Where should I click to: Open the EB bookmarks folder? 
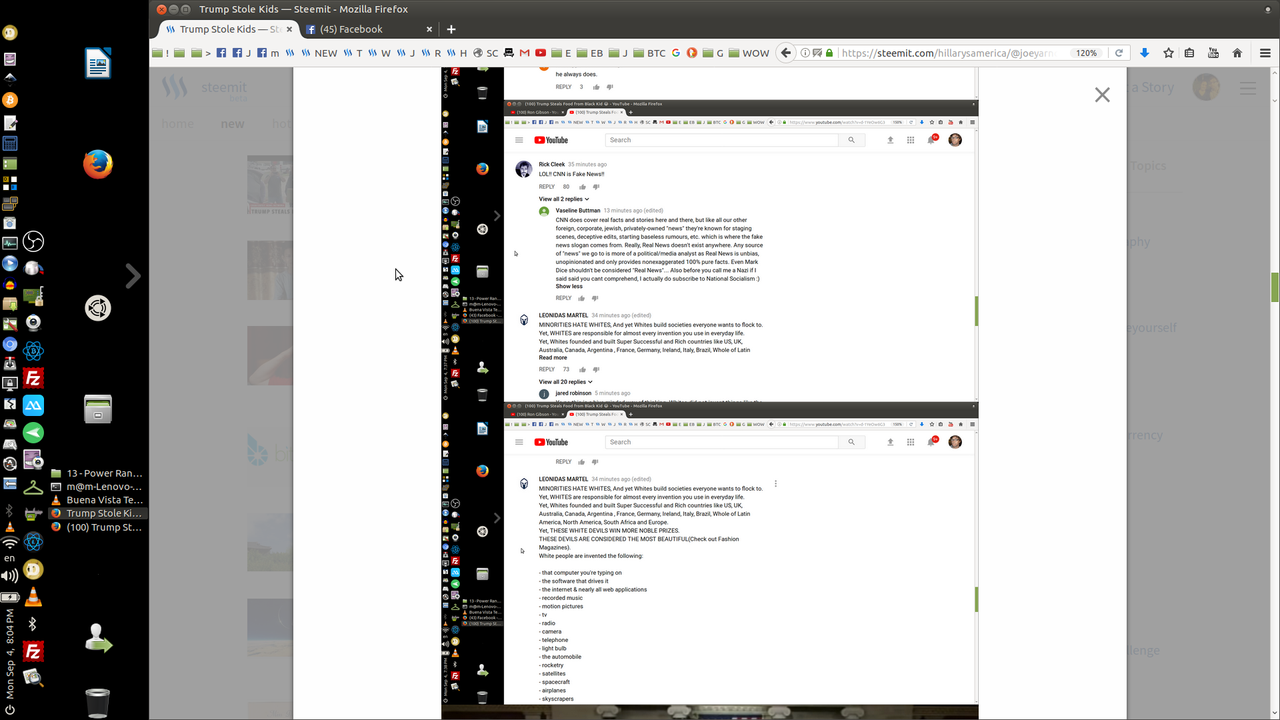point(589,53)
